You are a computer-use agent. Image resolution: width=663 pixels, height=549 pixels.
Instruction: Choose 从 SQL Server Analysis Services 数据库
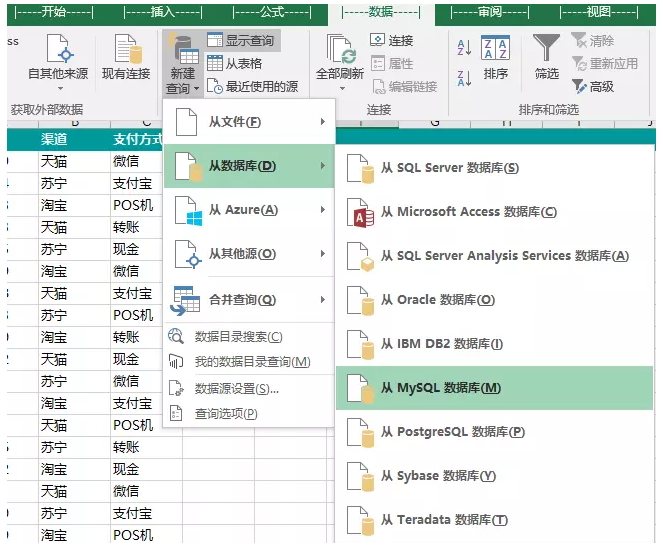[x=495, y=256]
